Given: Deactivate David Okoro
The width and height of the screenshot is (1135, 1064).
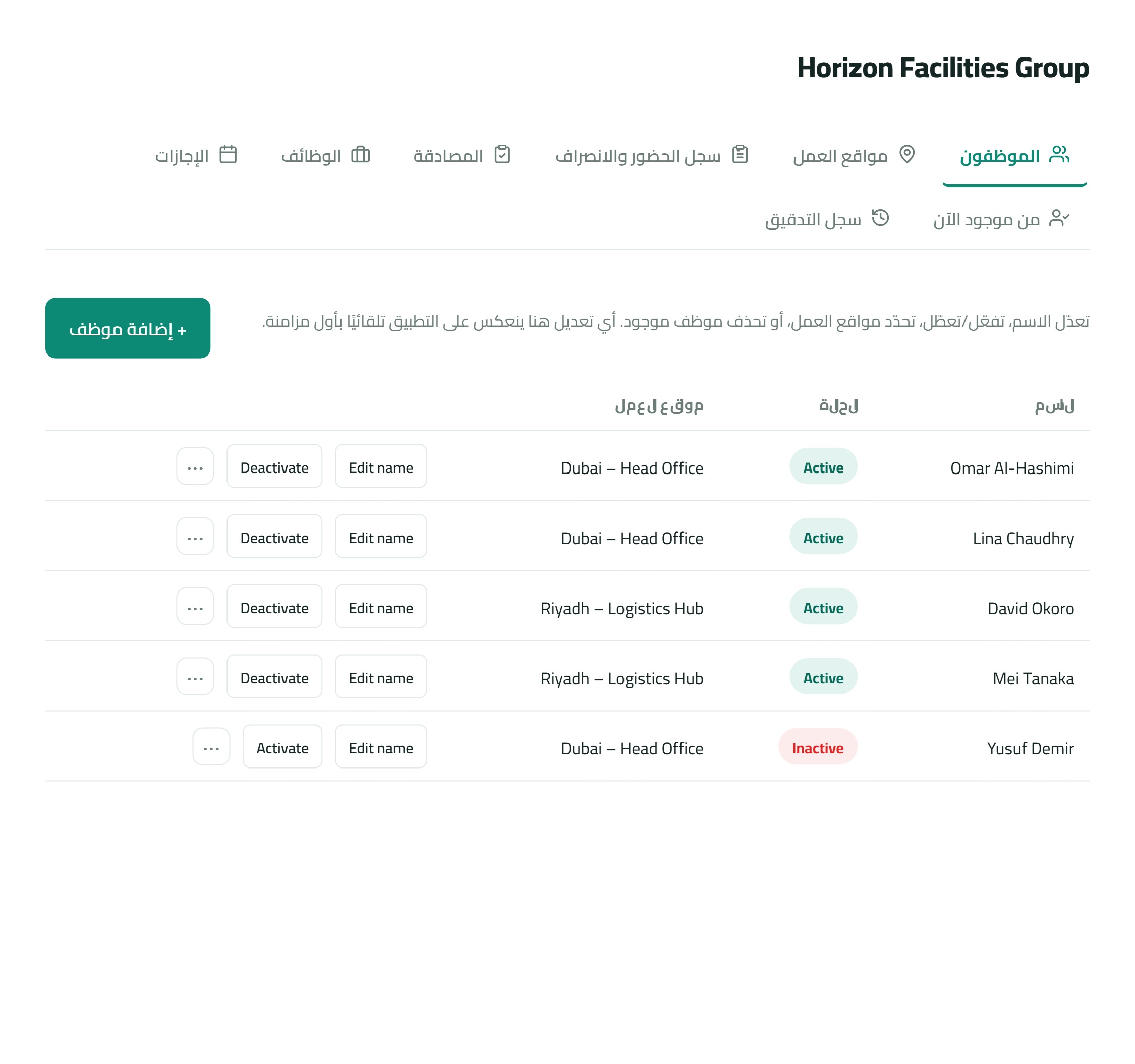Looking at the screenshot, I should (x=274, y=607).
